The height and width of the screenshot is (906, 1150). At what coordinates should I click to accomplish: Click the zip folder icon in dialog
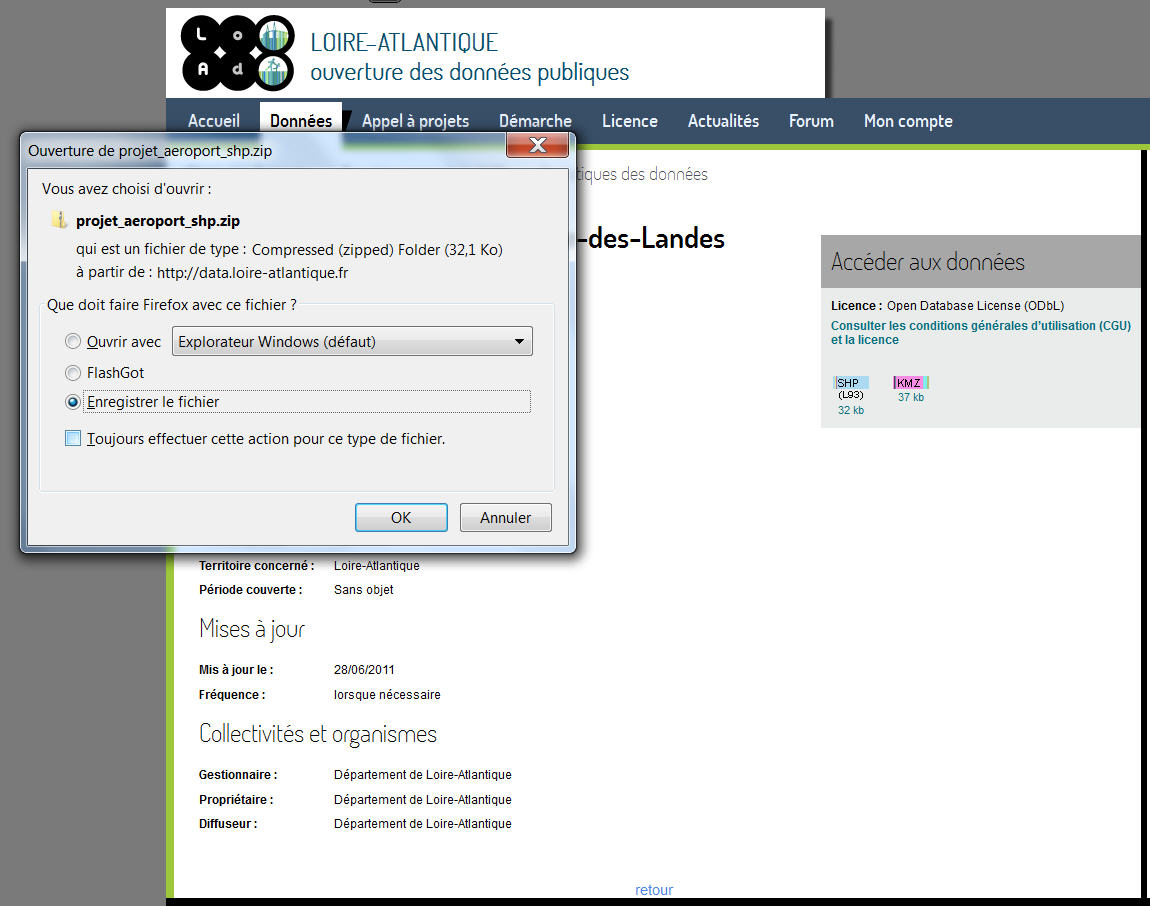click(60, 221)
